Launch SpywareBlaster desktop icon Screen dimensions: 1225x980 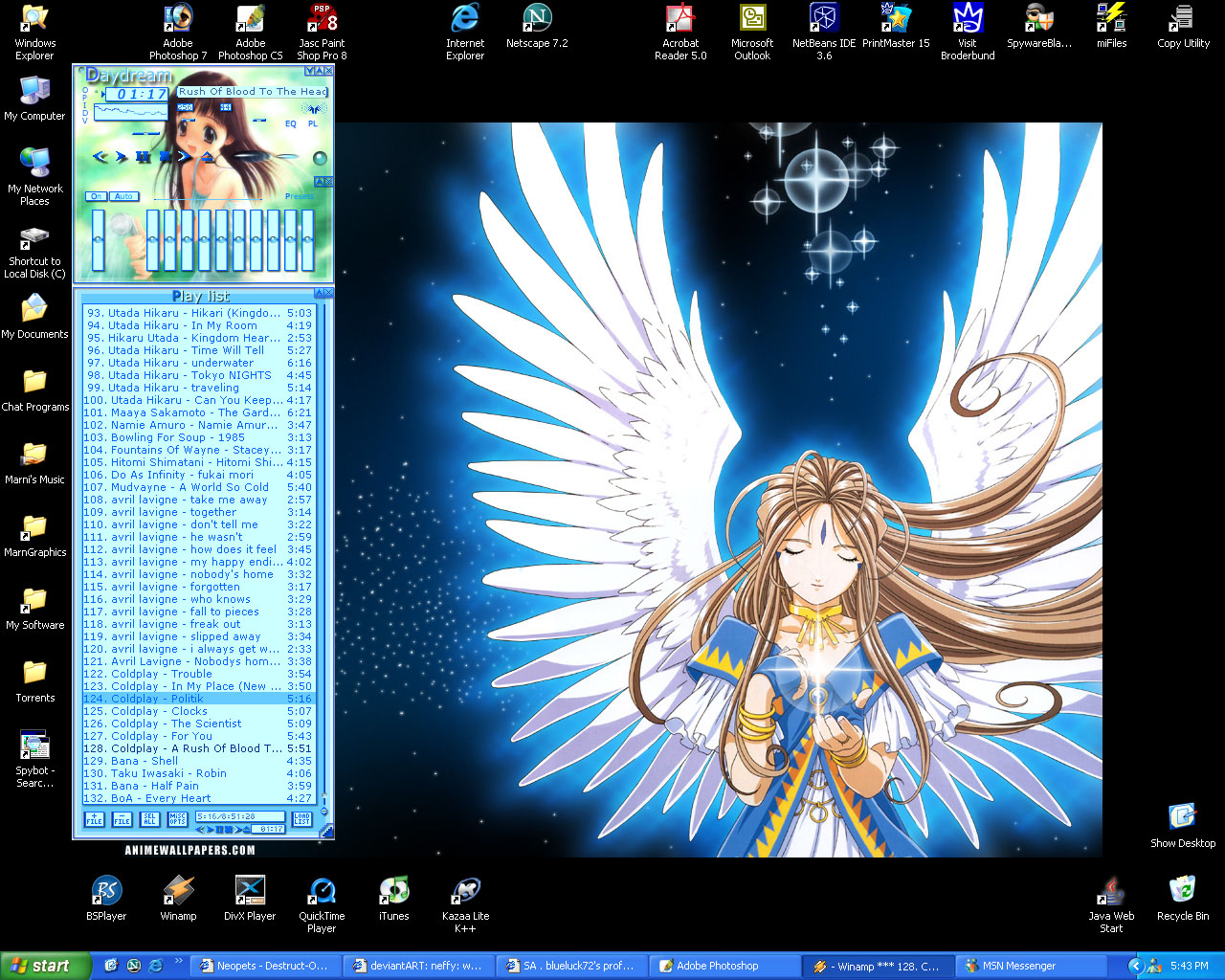click(1039, 26)
